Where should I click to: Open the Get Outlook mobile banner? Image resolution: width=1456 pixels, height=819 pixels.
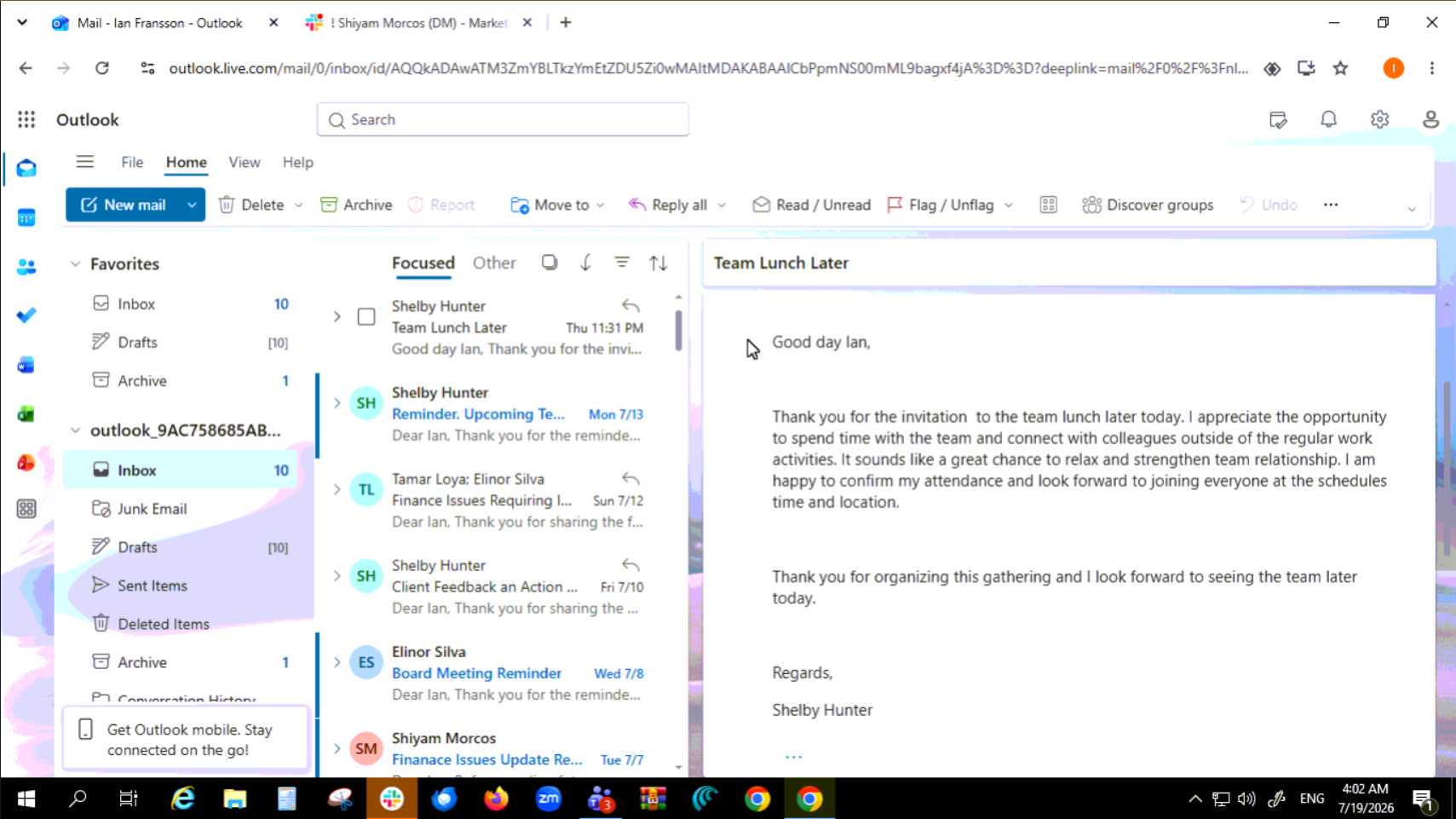(186, 739)
